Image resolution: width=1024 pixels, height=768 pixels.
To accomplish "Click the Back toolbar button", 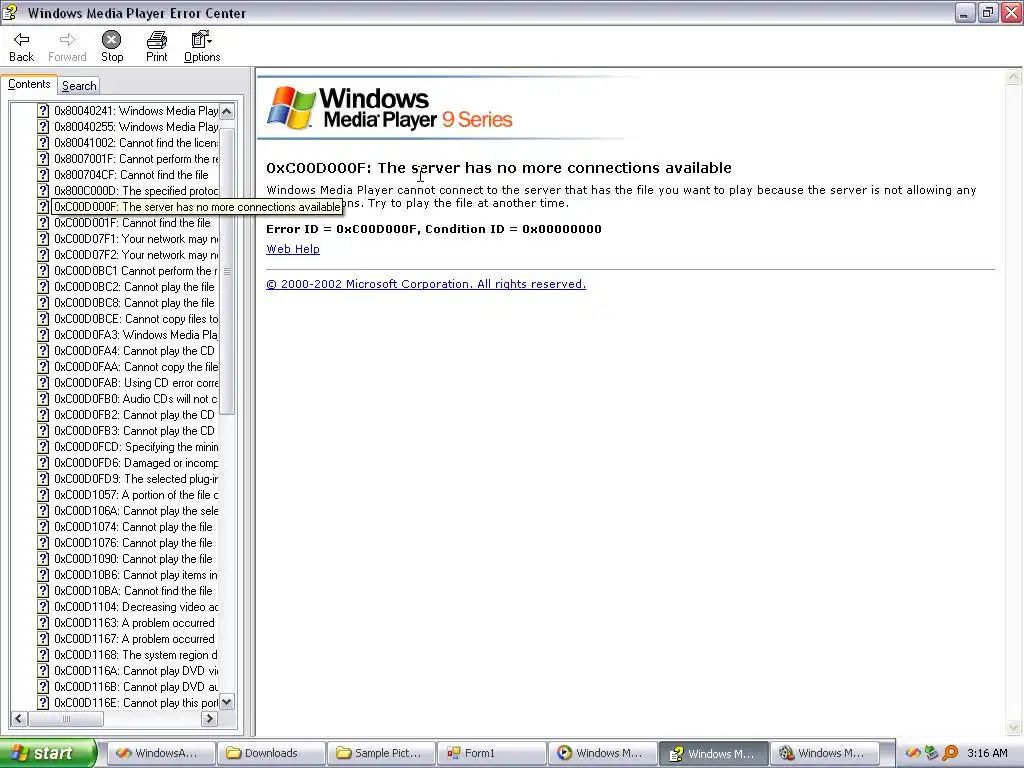I will (x=22, y=47).
